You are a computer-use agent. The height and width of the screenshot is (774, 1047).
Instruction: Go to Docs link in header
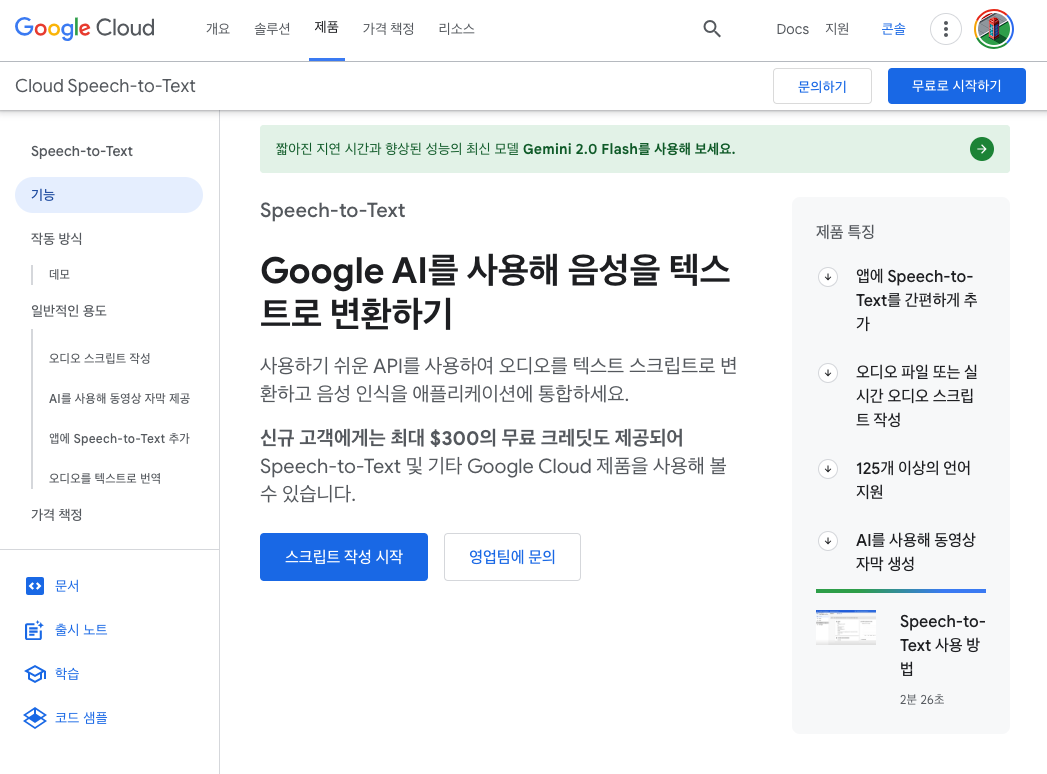tap(793, 29)
